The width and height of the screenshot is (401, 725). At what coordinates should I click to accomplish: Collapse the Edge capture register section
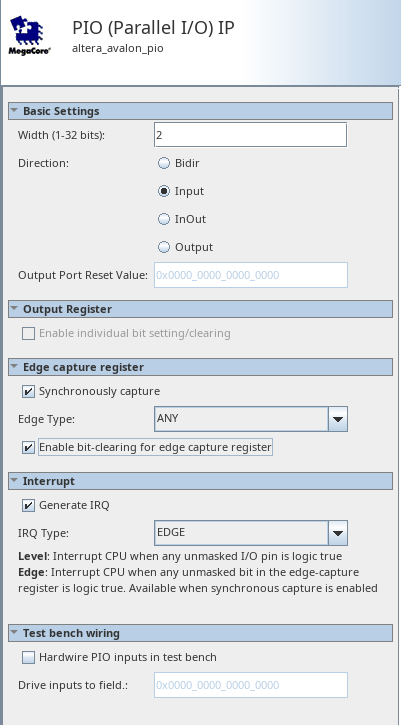click(x=14, y=367)
